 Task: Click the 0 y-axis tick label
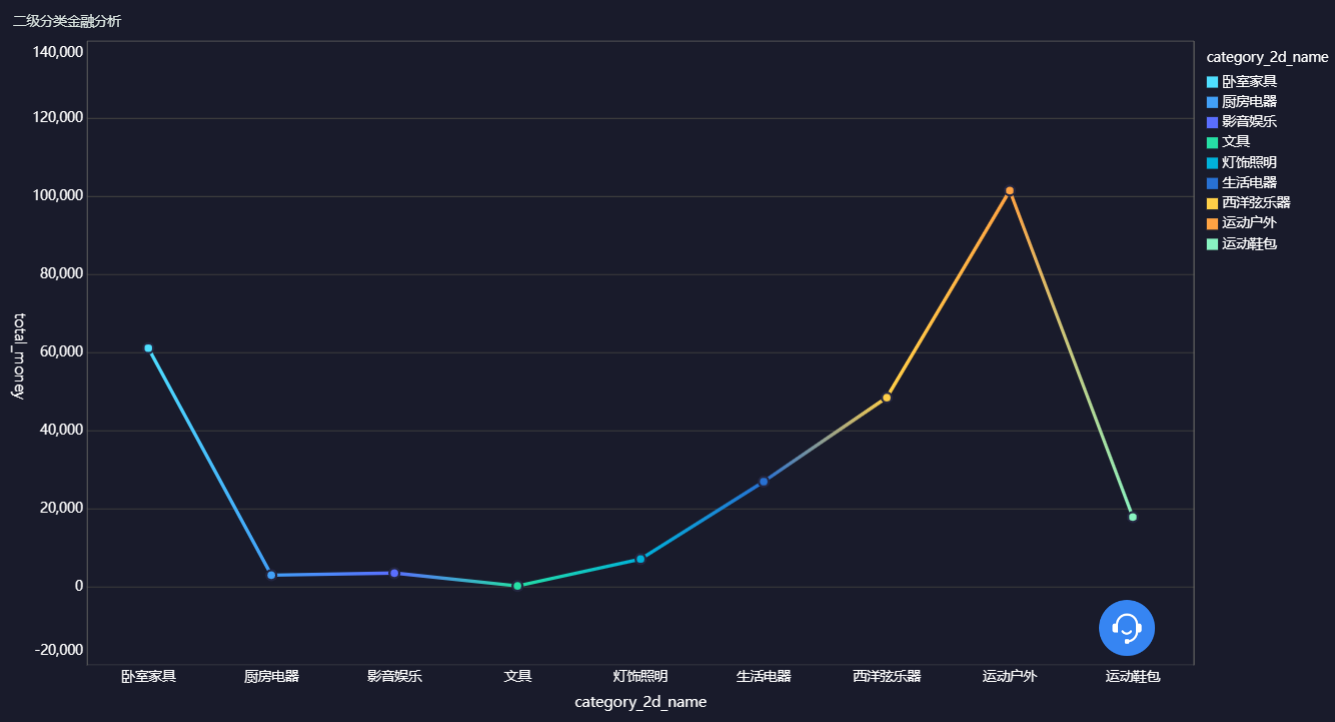click(79, 586)
